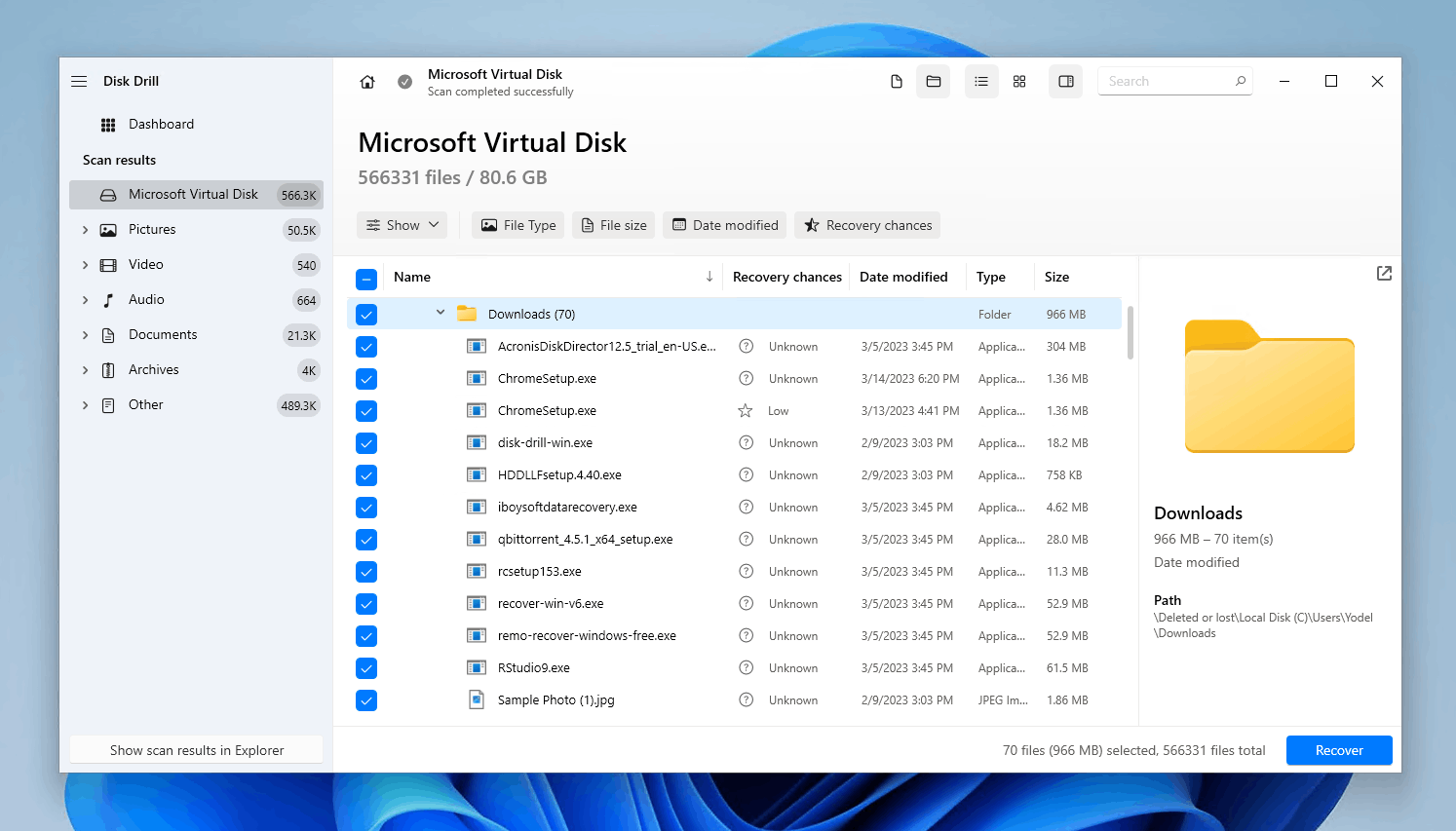Open the File Type filter

click(518, 225)
